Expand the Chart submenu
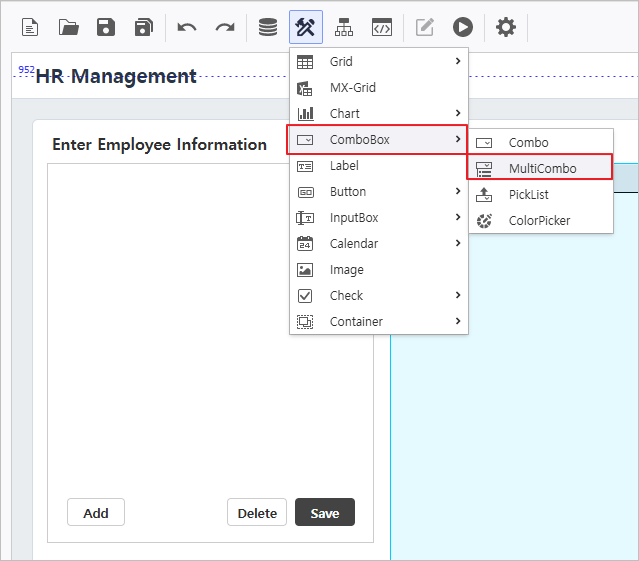 click(378, 114)
